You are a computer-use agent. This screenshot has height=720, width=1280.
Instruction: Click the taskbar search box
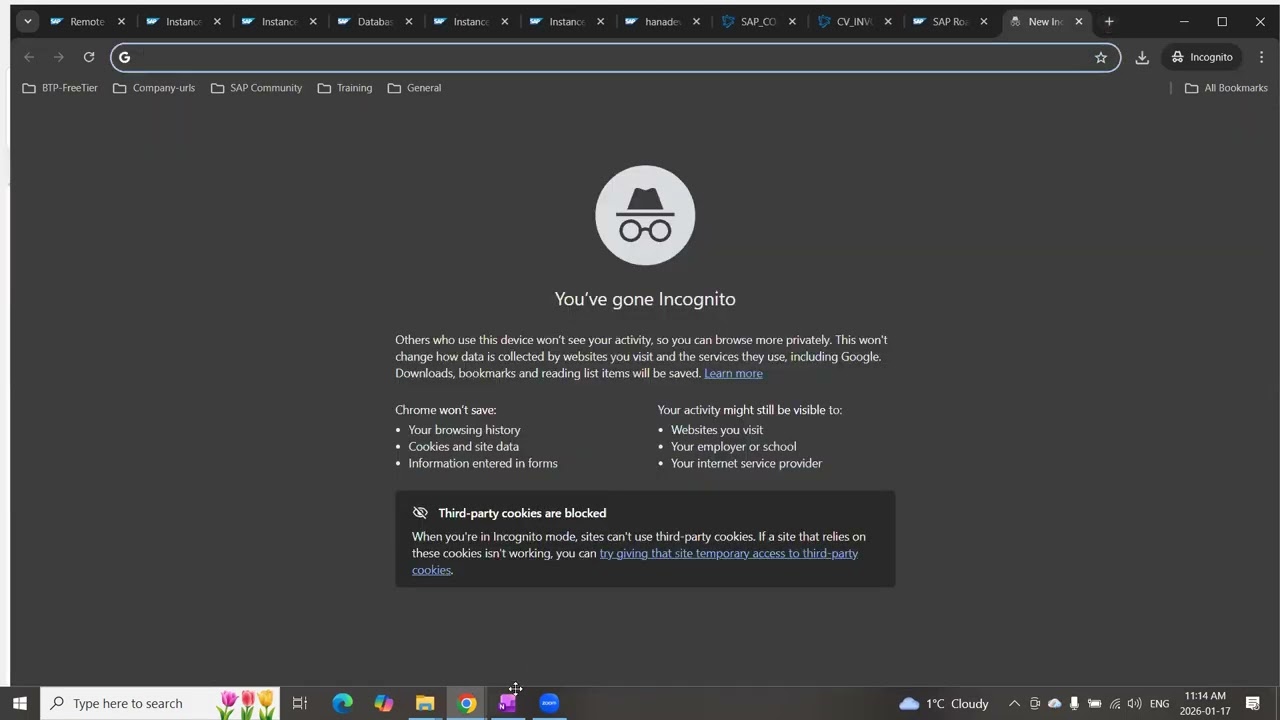tap(161, 703)
